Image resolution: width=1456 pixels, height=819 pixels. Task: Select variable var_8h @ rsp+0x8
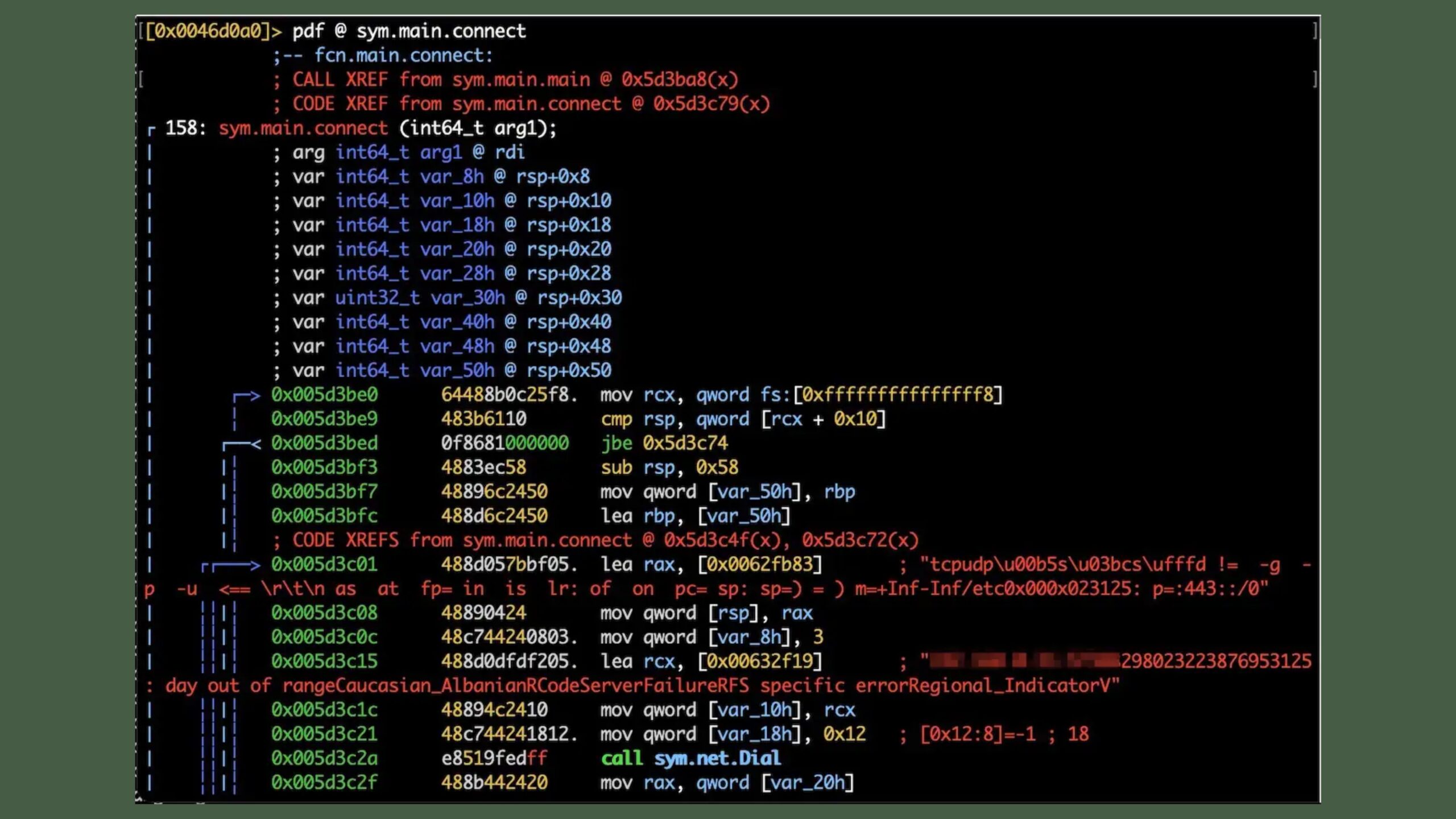coord(505,177)
